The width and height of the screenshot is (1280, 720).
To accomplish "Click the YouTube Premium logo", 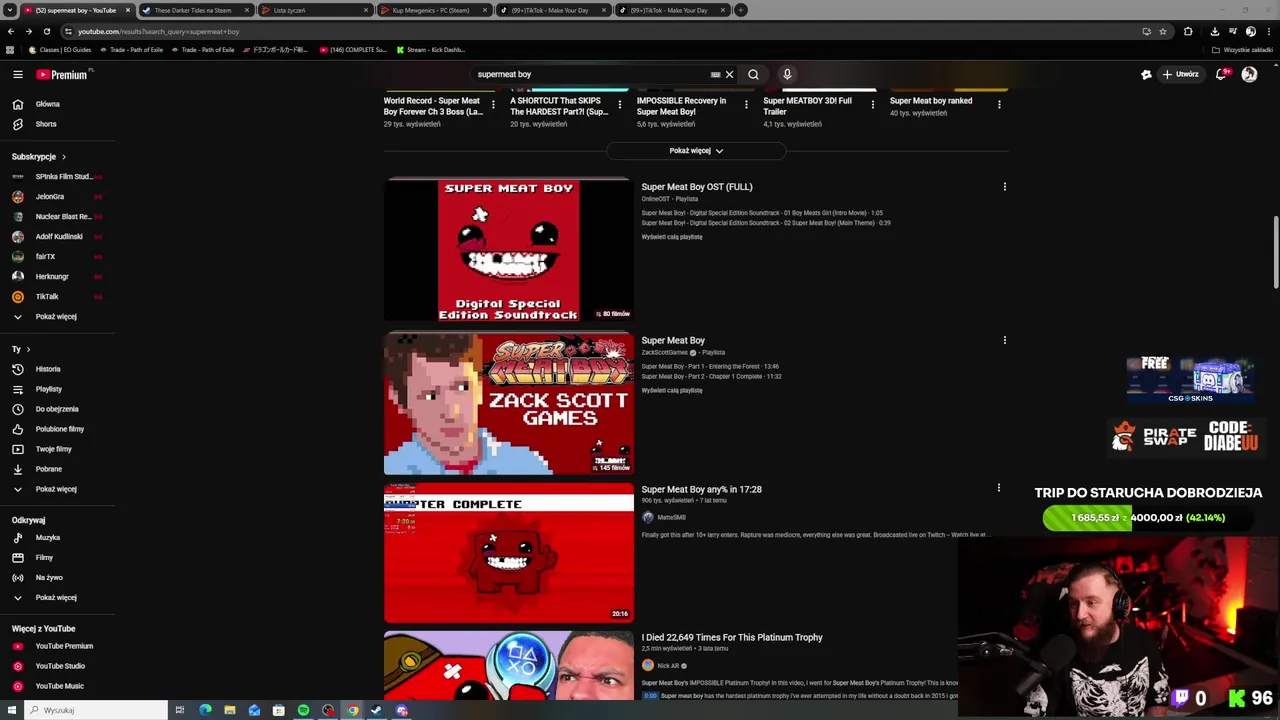I will point(64,74).
